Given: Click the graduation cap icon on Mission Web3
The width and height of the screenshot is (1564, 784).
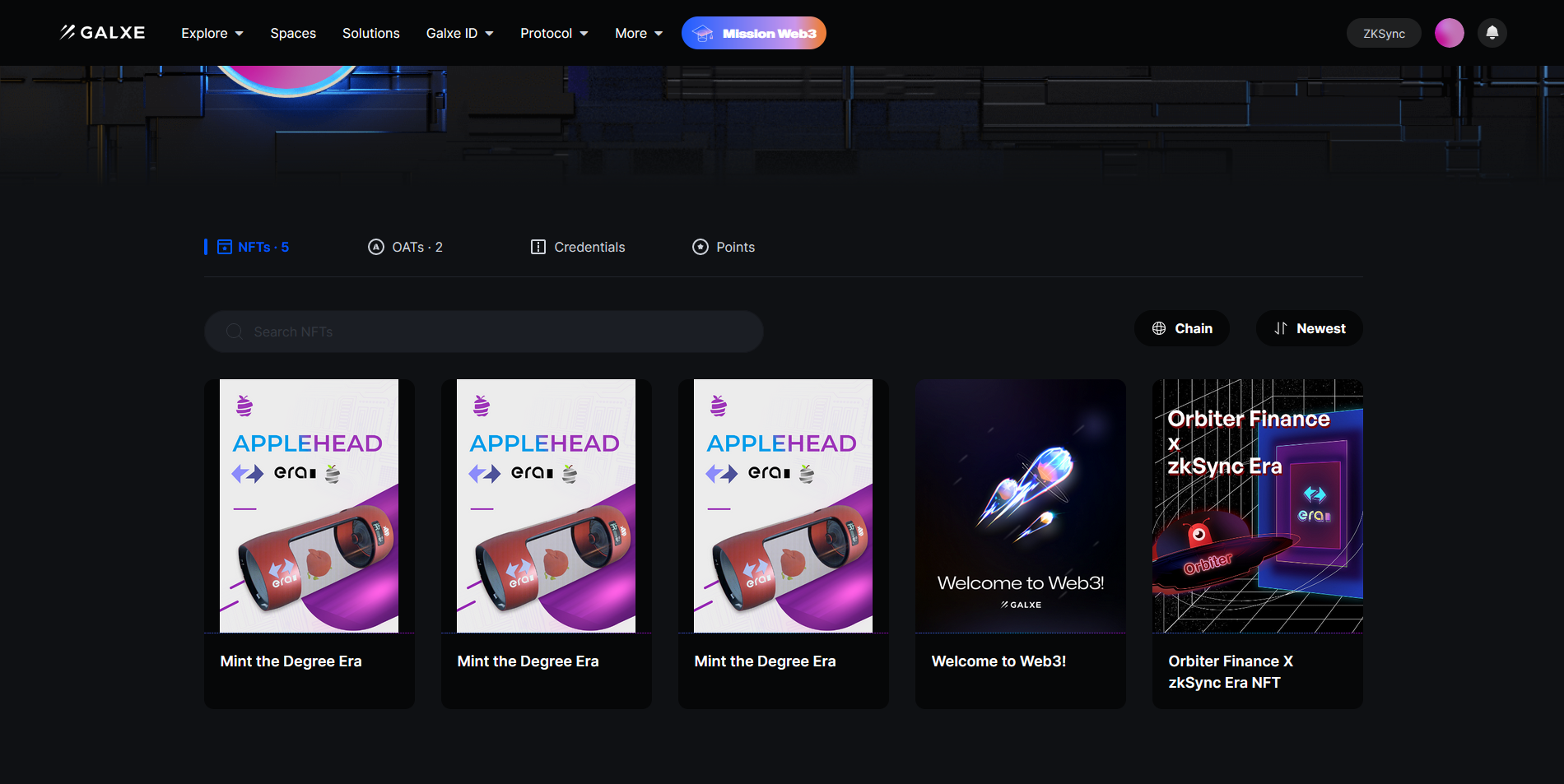Looking at the screenshot, I should pos(703,34).
